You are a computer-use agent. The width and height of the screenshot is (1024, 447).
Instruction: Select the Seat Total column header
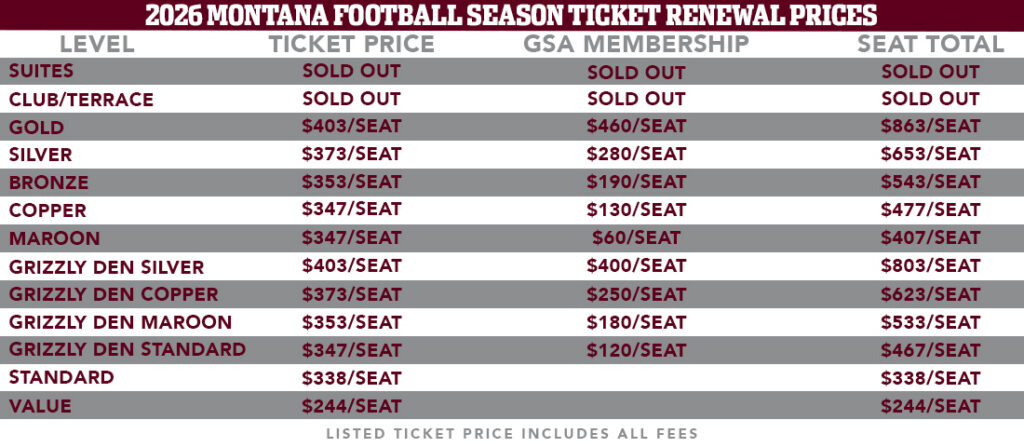930,44
